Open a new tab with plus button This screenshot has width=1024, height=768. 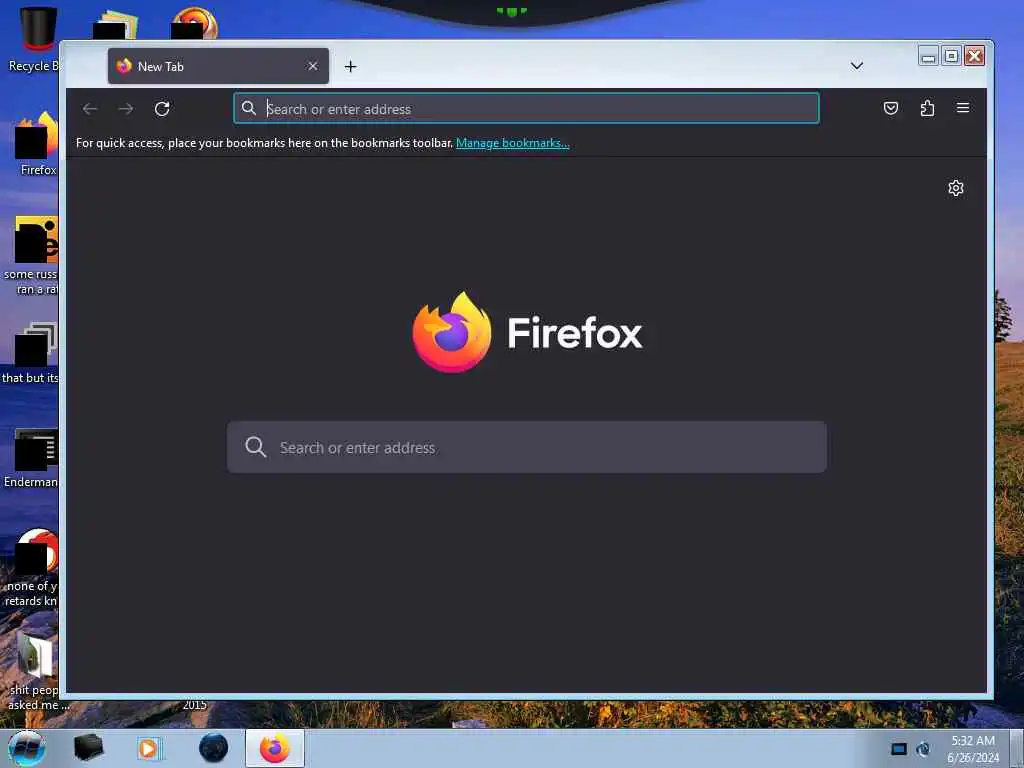click(351, 67)
